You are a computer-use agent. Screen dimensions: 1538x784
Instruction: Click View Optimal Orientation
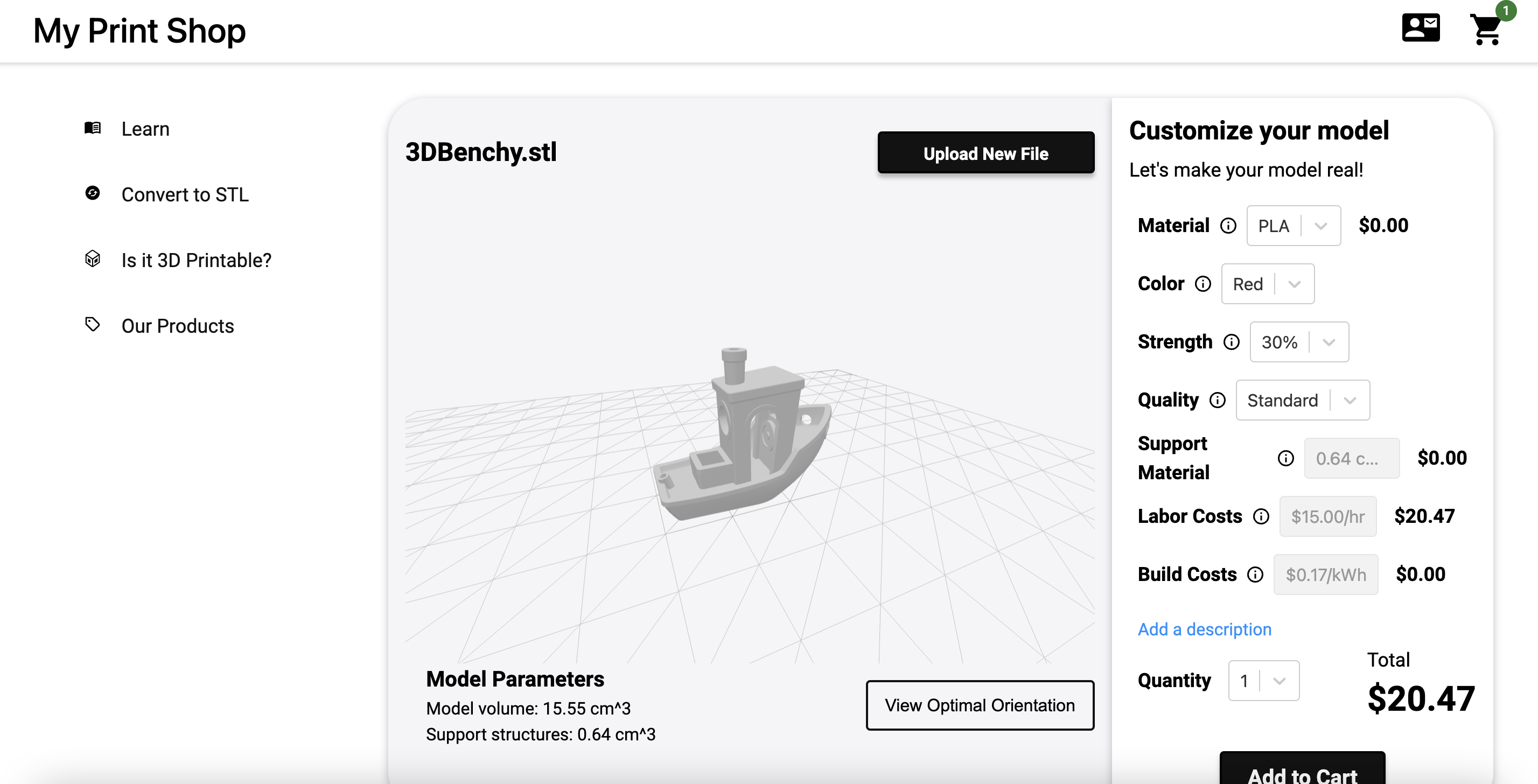979,705
